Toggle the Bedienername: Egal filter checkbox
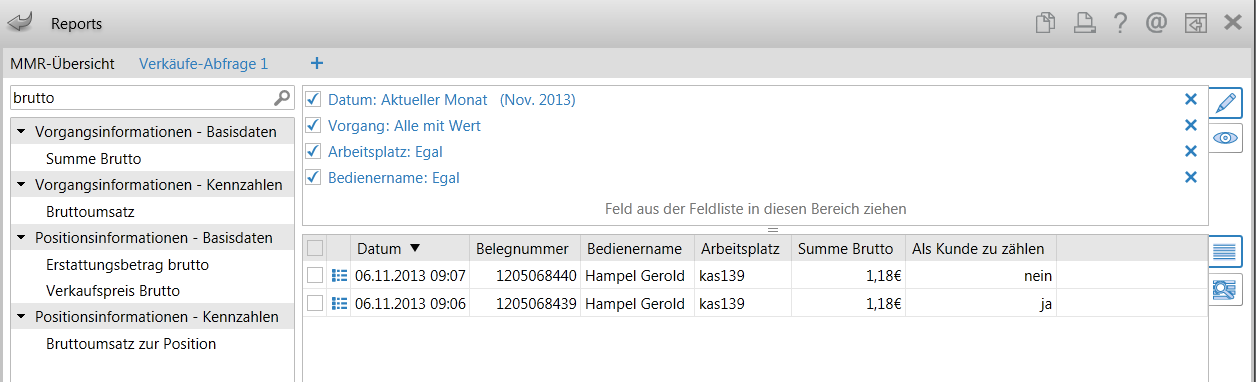Screen dimensions: 1256x382 (313, 177)
